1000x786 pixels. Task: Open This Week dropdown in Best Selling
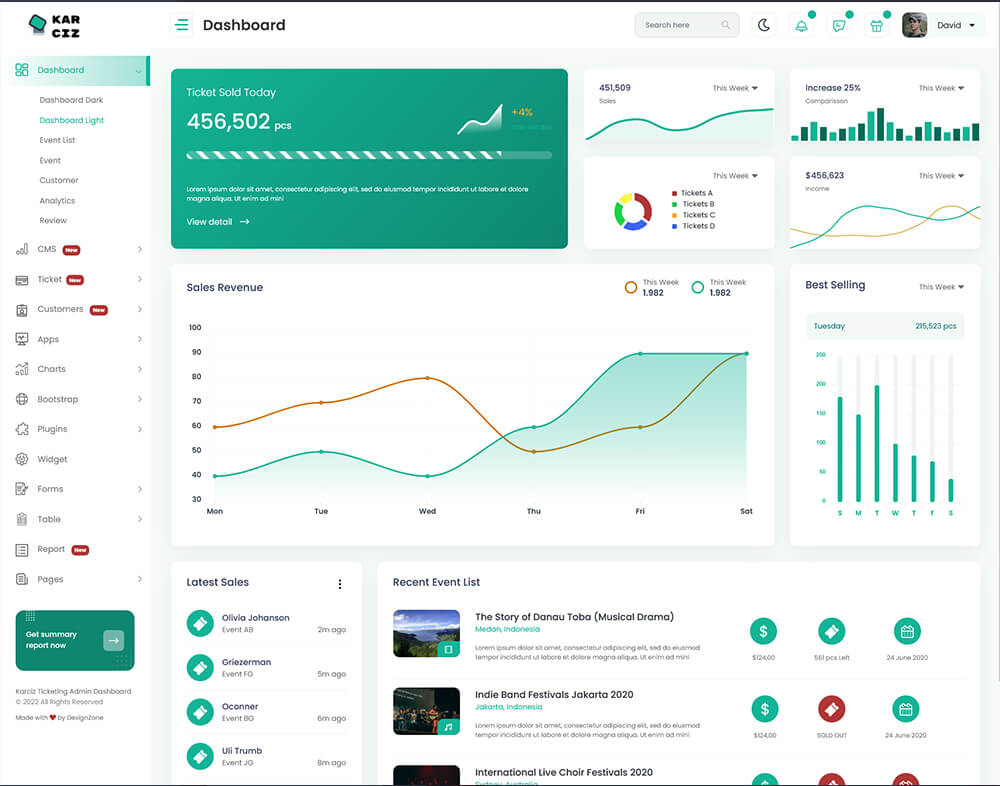click(x=941, y=287)
